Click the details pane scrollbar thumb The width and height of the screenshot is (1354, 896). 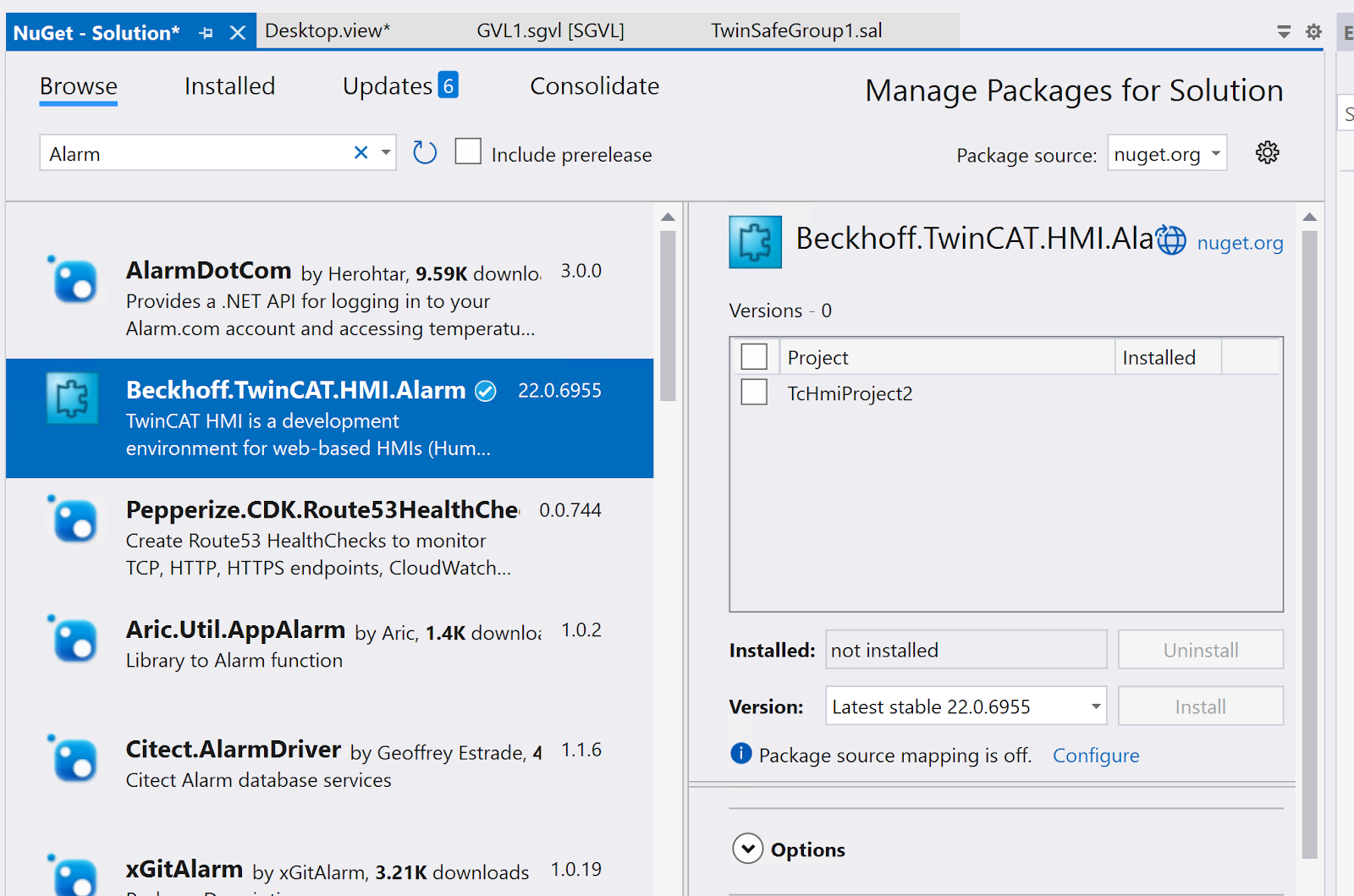[1309, 545]
